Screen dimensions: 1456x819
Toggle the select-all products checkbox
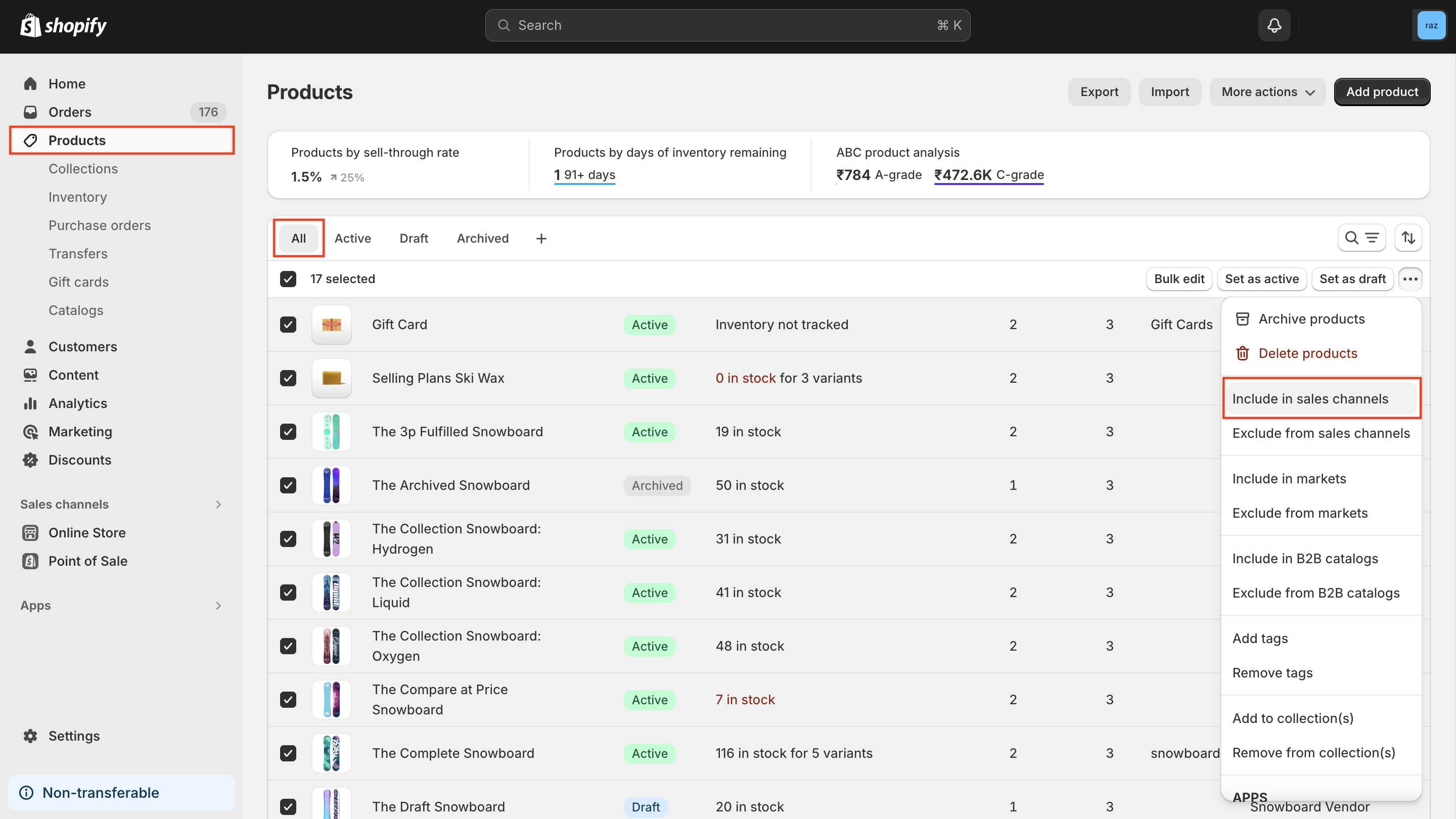289,279
